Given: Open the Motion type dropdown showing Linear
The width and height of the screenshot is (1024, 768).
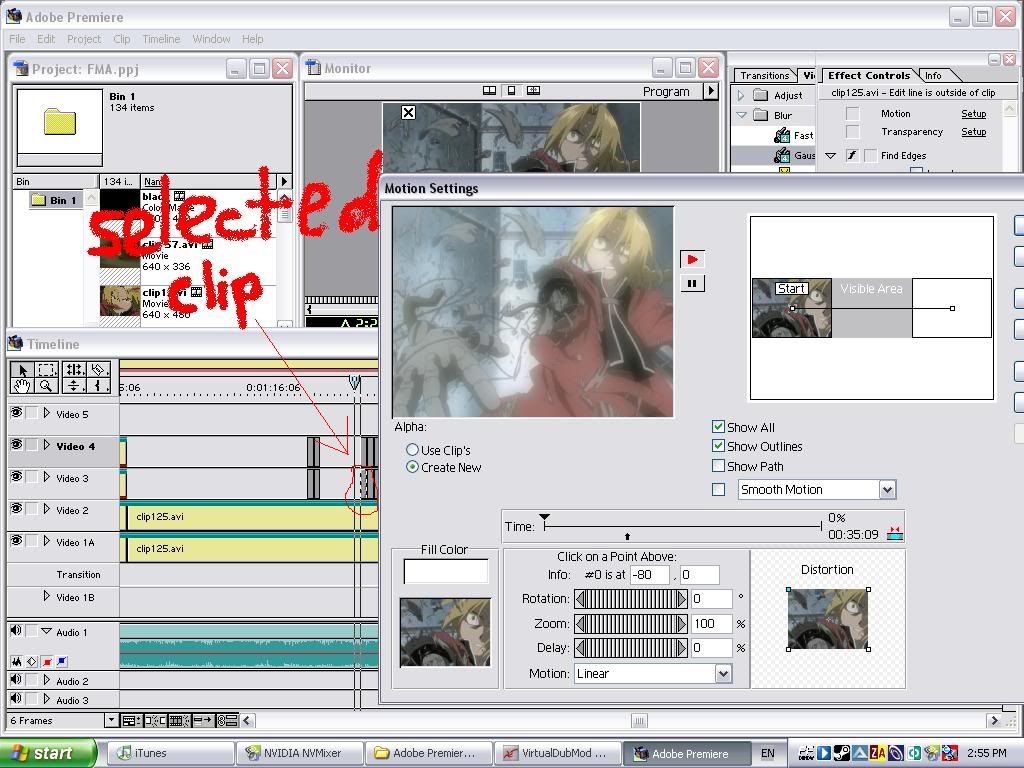Looking at the screenshot, I should [x=723, y=674].
